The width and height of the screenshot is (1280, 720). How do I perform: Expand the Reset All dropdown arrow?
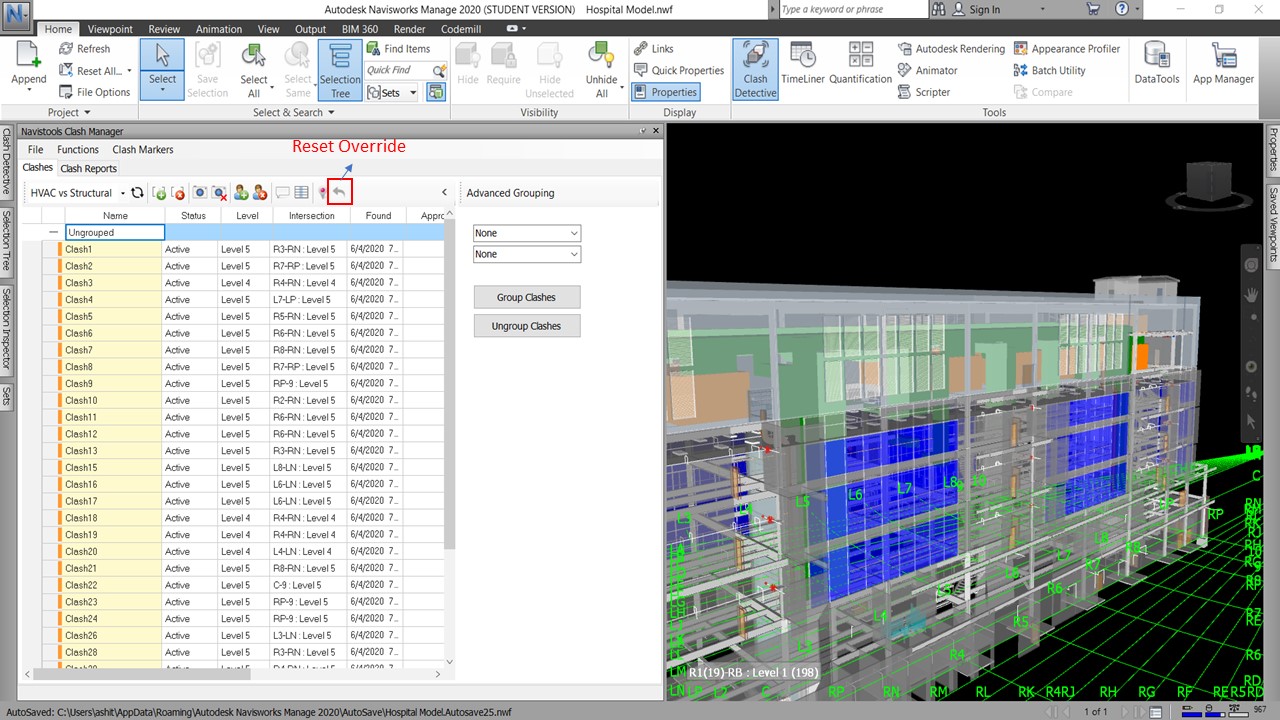coord(129,71)
